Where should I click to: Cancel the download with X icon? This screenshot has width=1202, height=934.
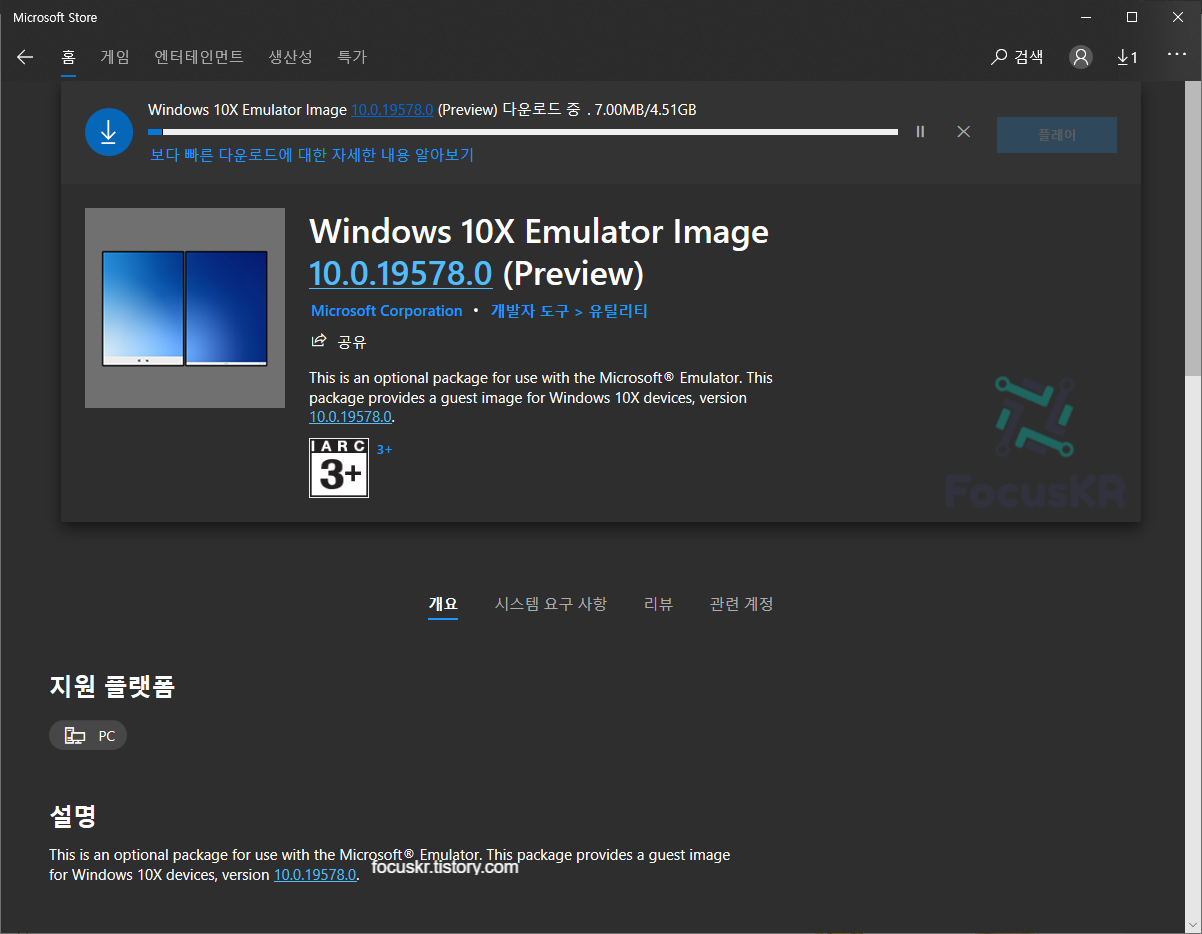click(963, 131)
